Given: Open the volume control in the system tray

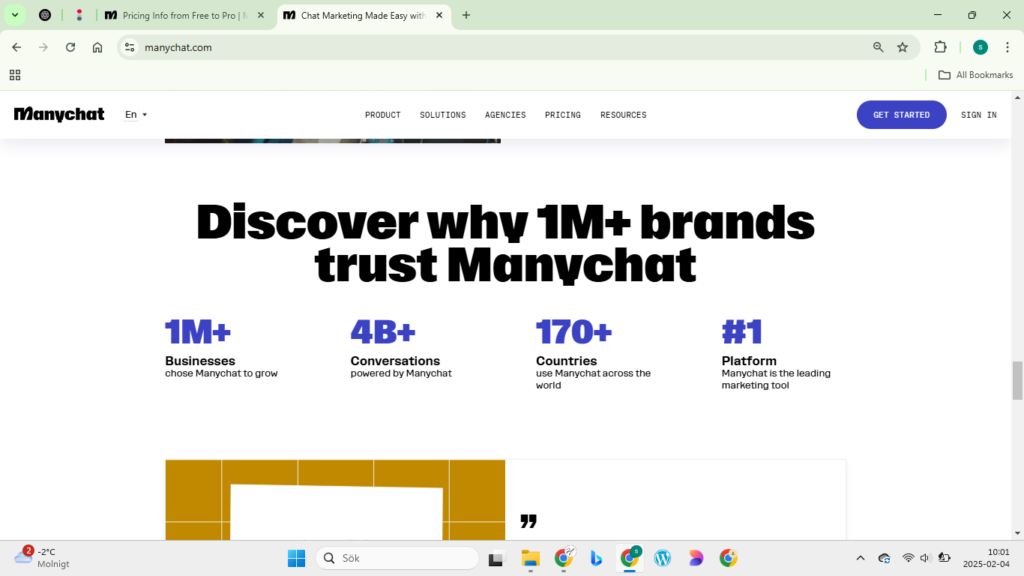Looking at the screenshot, I should (925, 558).
